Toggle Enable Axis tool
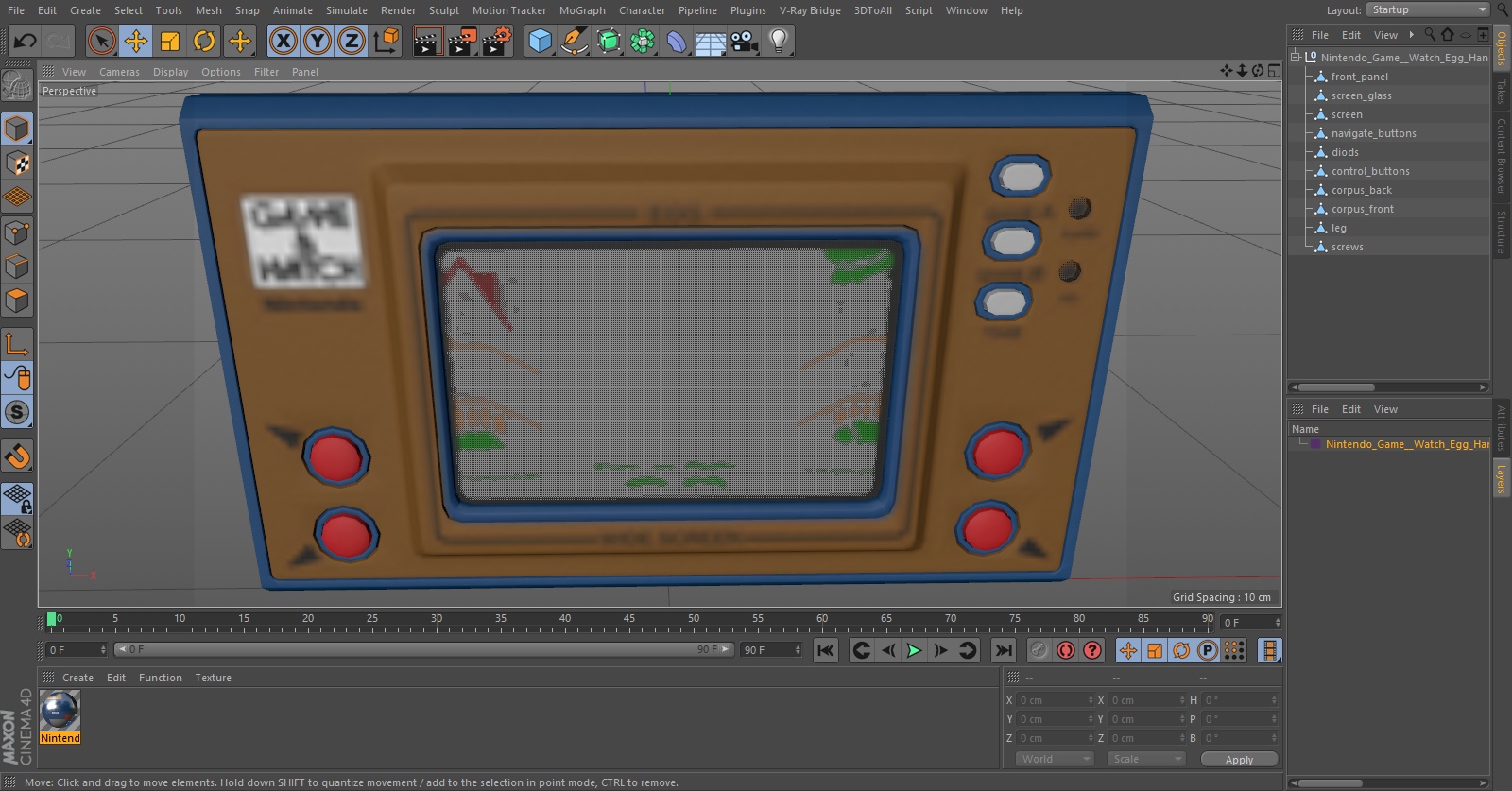The width and height of the screenshot is (1512, 791). pyautogui.click(x=17, y=343)
